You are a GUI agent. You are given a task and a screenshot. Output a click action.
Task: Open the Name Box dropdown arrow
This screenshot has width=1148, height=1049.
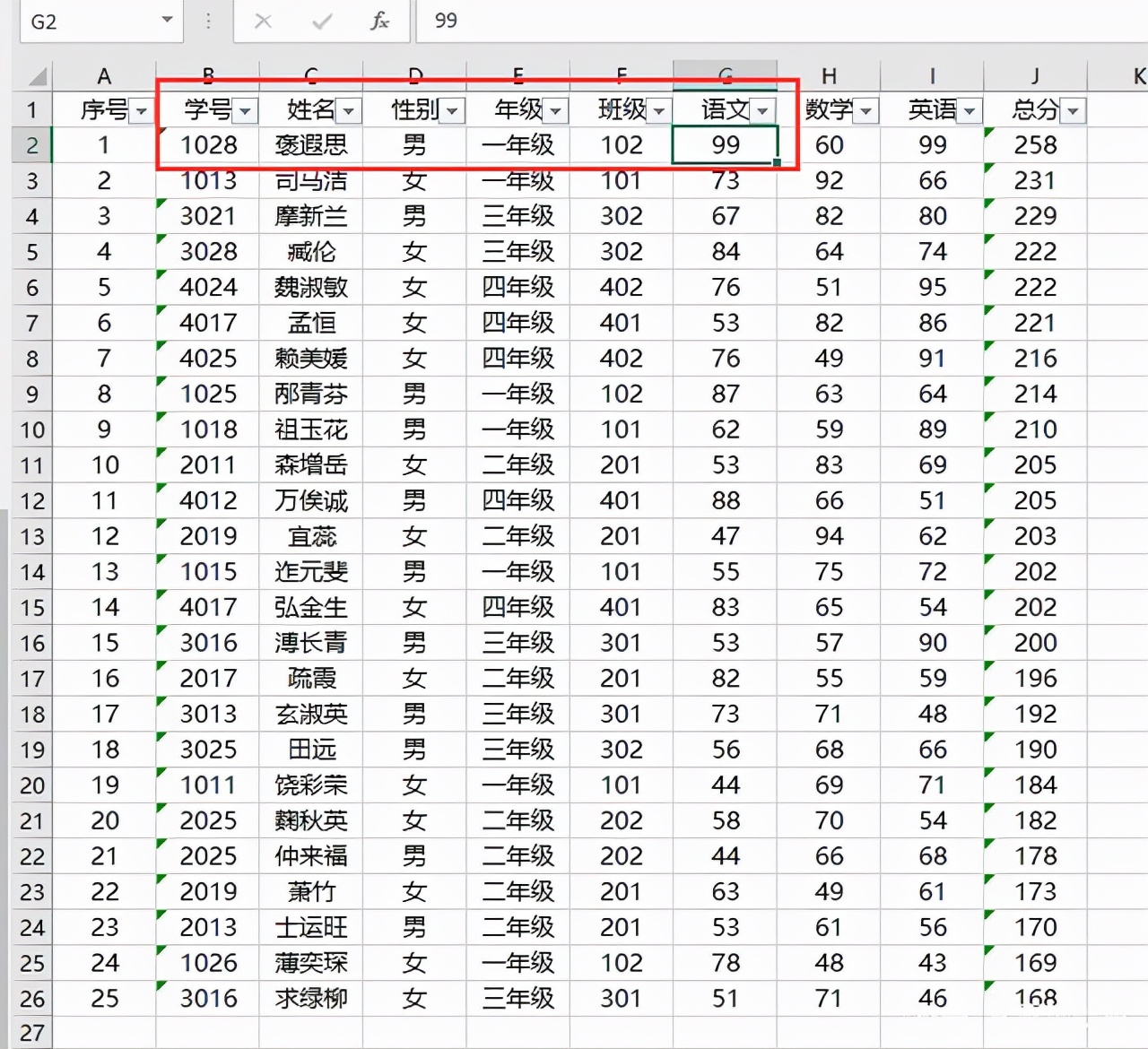pos(166,21)
